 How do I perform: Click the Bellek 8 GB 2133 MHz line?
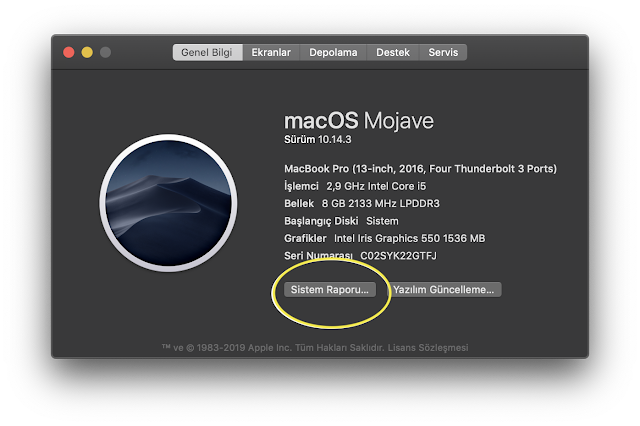point(362,204)
